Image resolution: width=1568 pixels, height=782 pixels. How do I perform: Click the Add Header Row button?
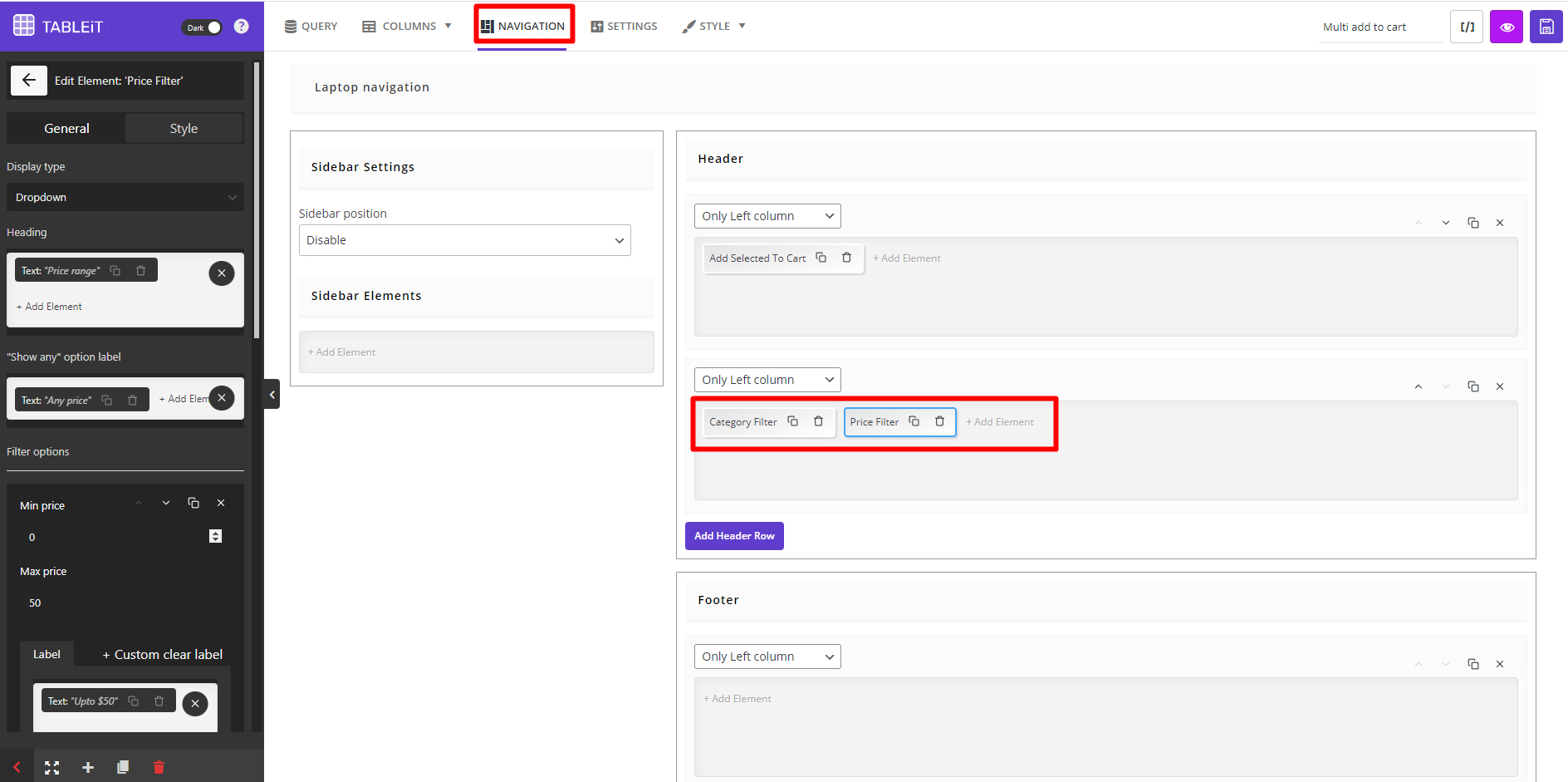coord(734,536)
